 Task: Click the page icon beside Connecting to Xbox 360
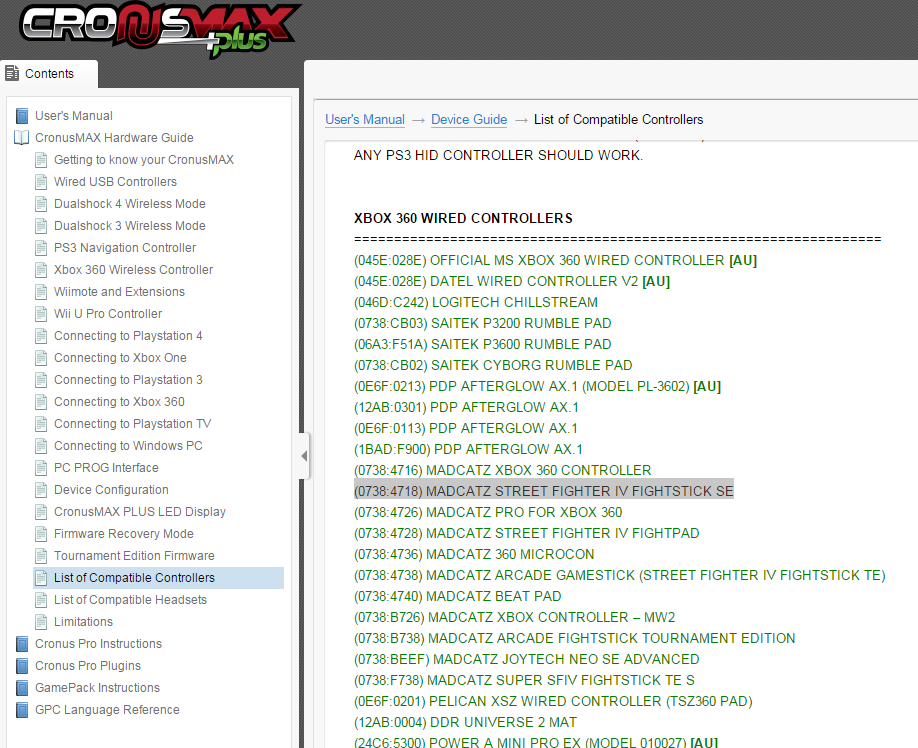point(41,402)
